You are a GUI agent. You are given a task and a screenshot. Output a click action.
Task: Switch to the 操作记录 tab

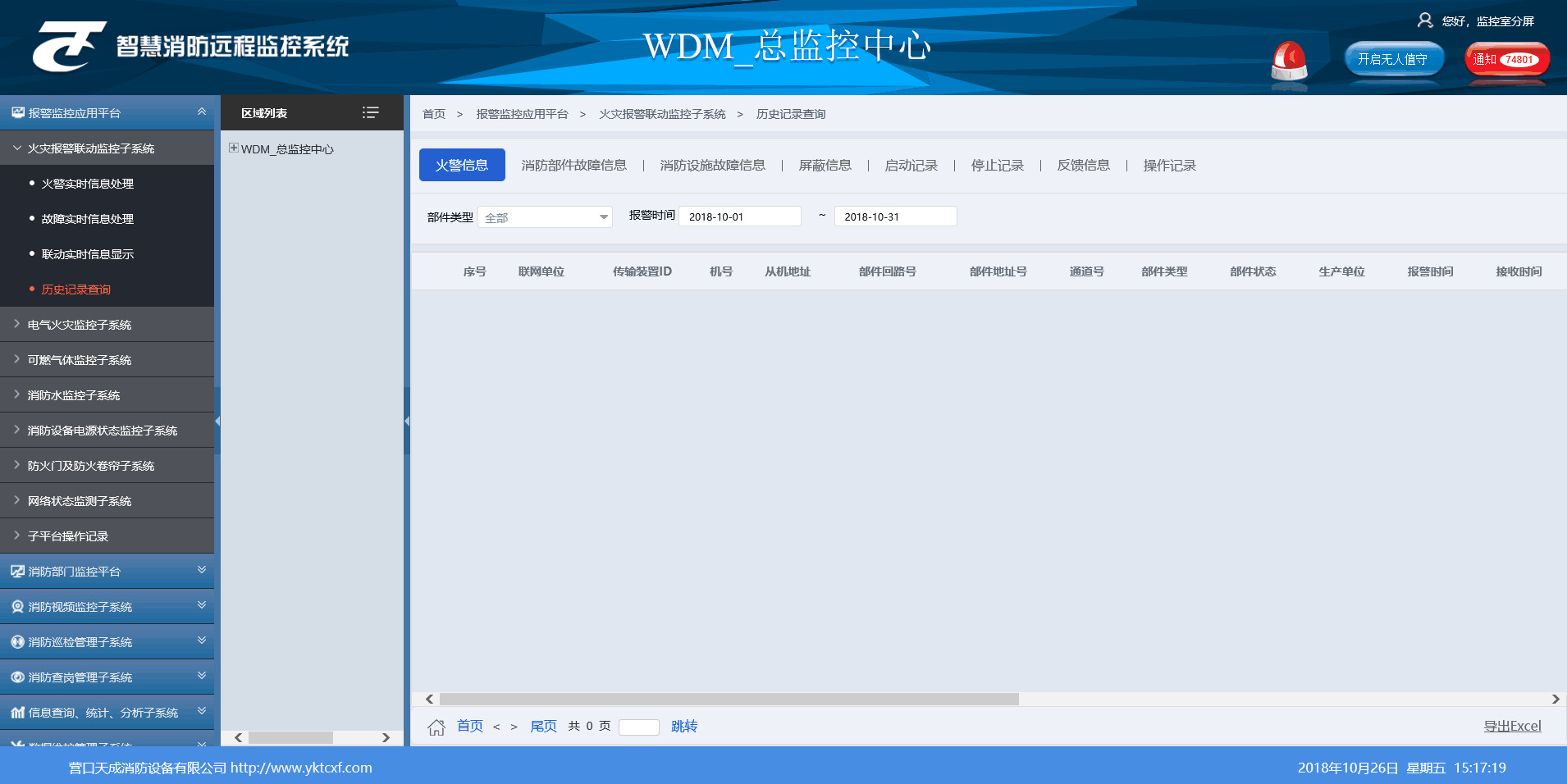[1170, 166]
